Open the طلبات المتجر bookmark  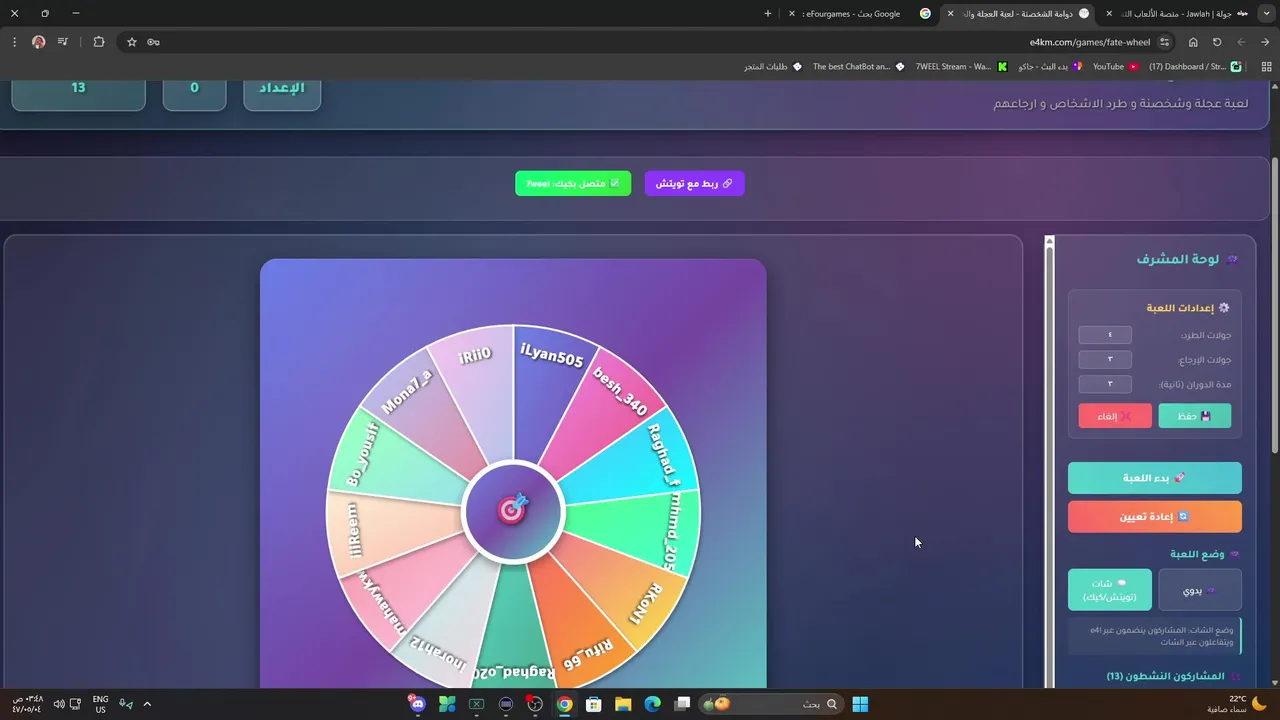(x=773, y=67)
